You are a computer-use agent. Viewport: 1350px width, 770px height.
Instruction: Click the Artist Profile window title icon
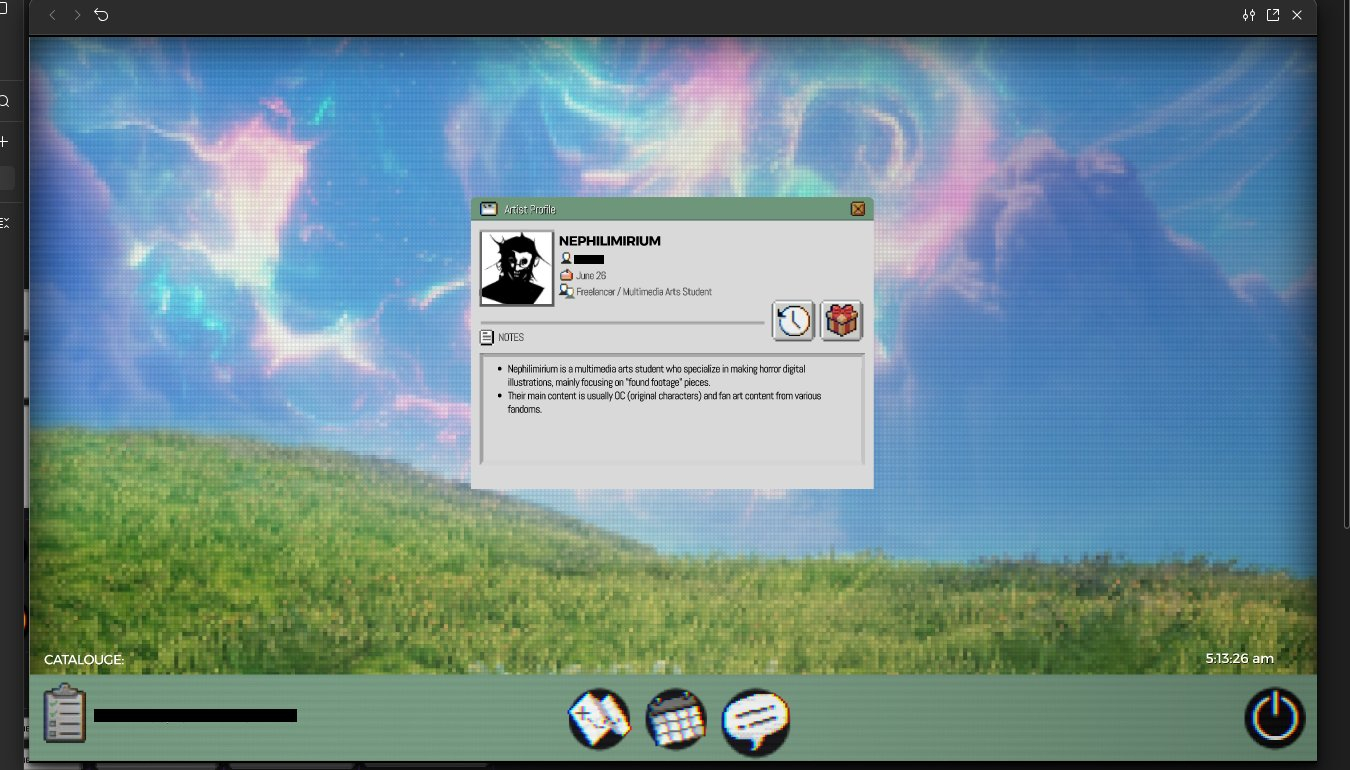489,209
